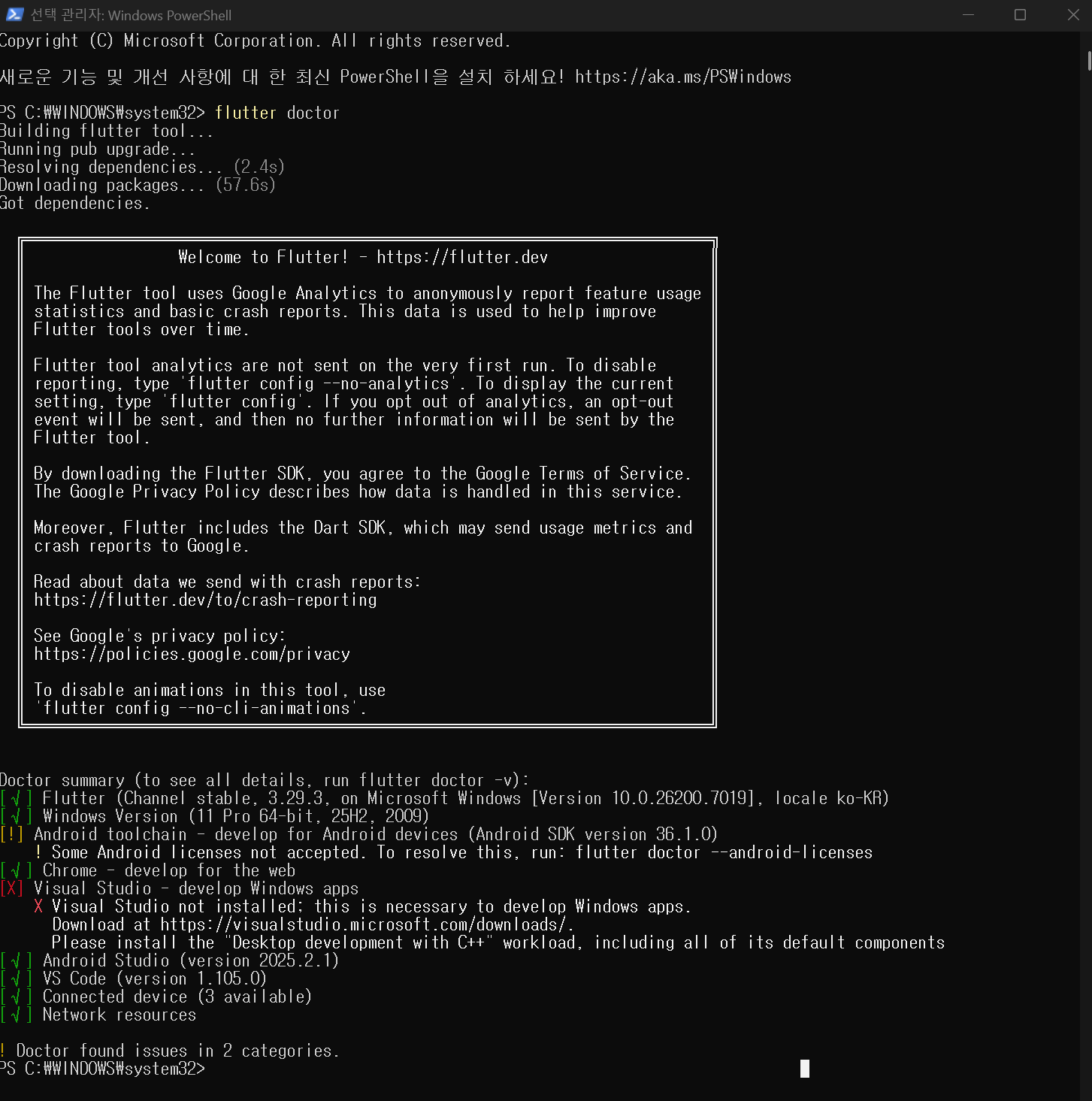Click the green check beside Network resources
The height and width of the screenshot is (1101, 1092).
pos(16,1015)
